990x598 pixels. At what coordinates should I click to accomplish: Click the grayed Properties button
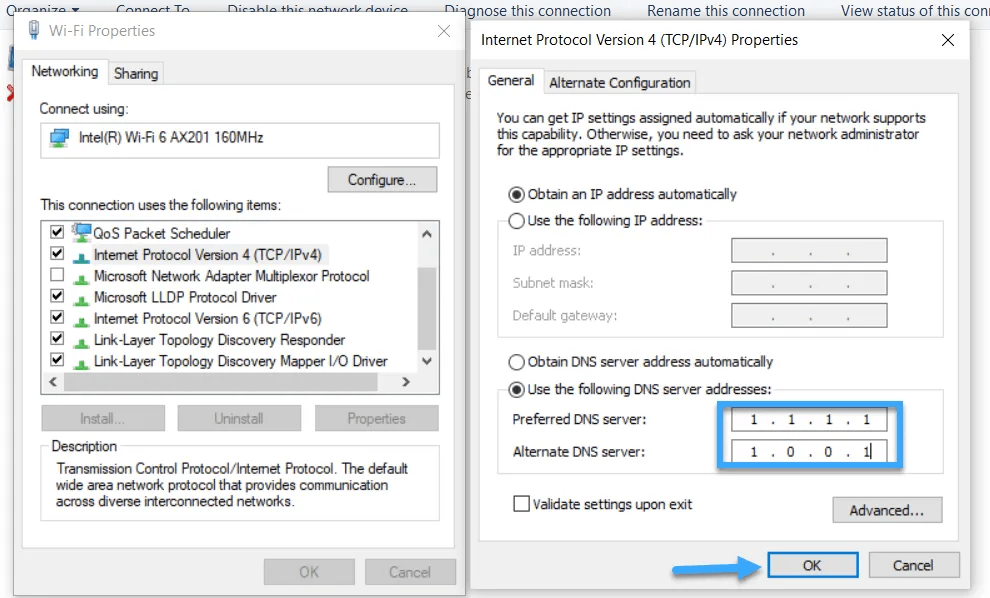point(376,419)
